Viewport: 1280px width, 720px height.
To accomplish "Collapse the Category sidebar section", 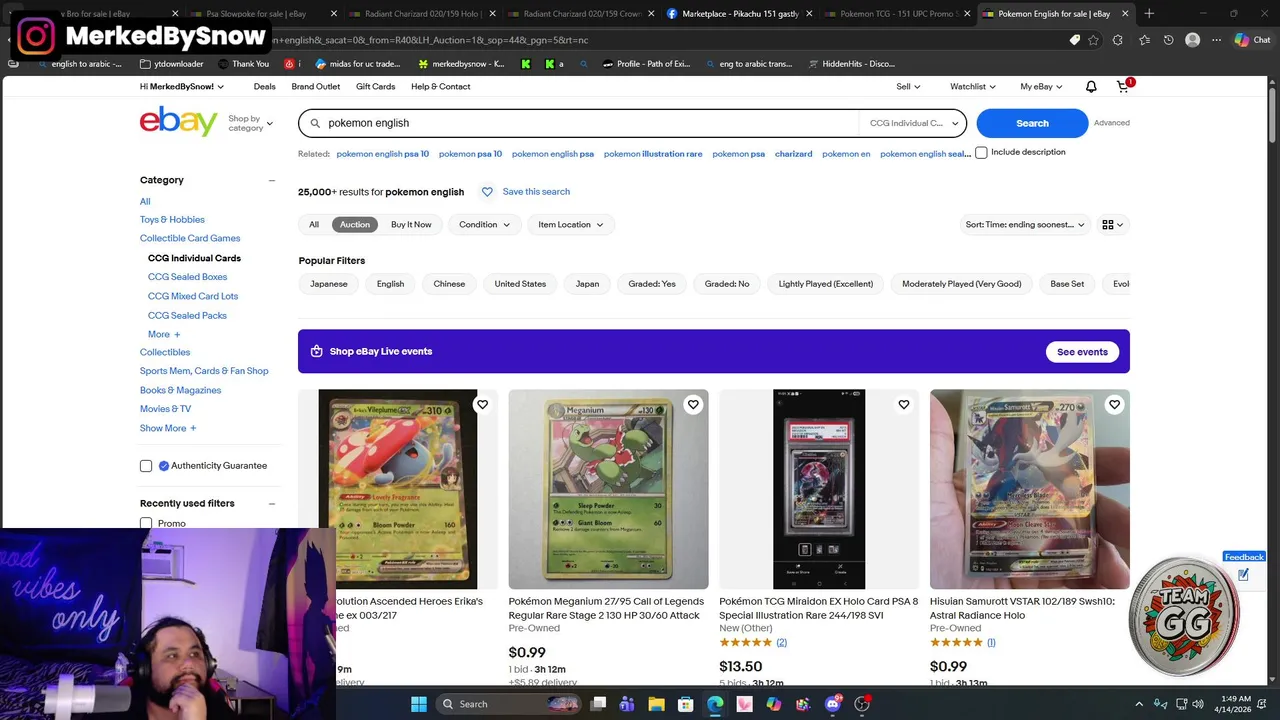I will click(x=272, y=180).
